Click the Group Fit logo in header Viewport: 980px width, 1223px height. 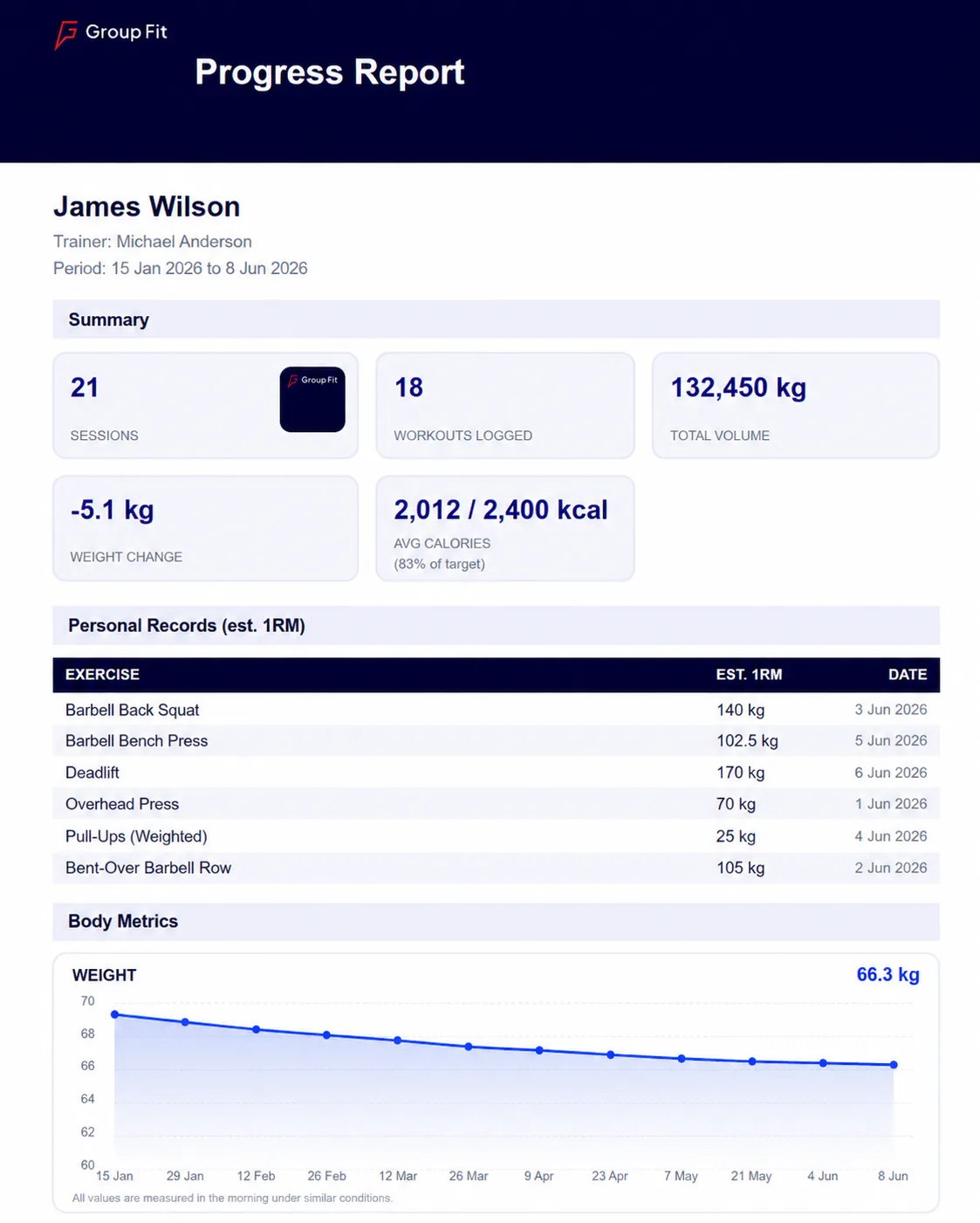pyautogui.click(x=111, y=34)
